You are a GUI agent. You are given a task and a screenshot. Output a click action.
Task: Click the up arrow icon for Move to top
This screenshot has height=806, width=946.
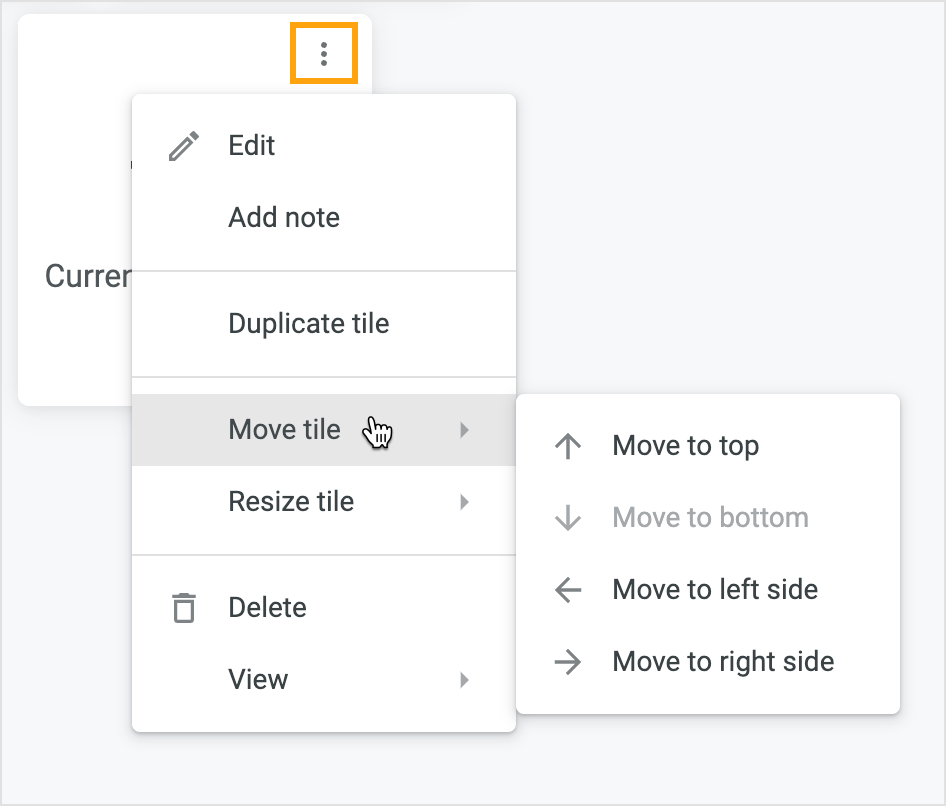[568, 446]
